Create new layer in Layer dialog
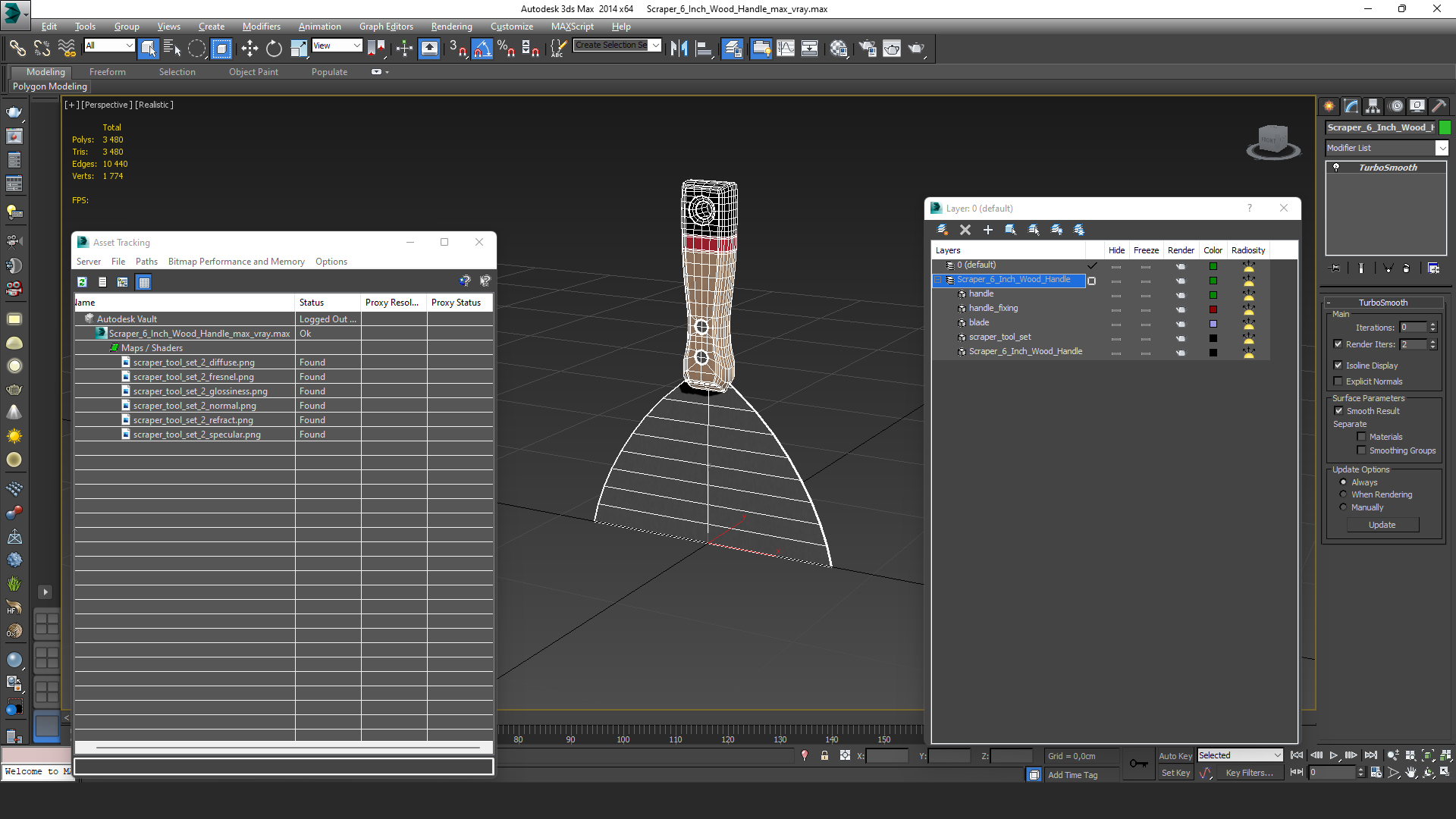This screenshot has width=1456, height=819. point(942,230)
